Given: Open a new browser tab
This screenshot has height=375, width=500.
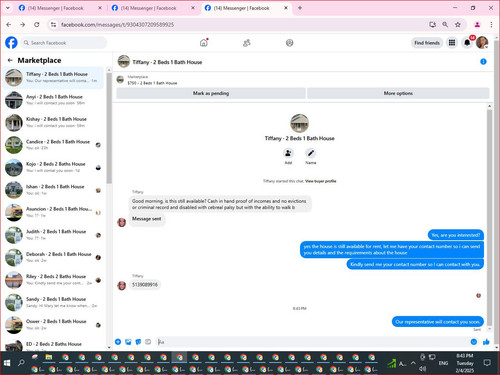Looking at the screenshot, I should pos(300,8).
